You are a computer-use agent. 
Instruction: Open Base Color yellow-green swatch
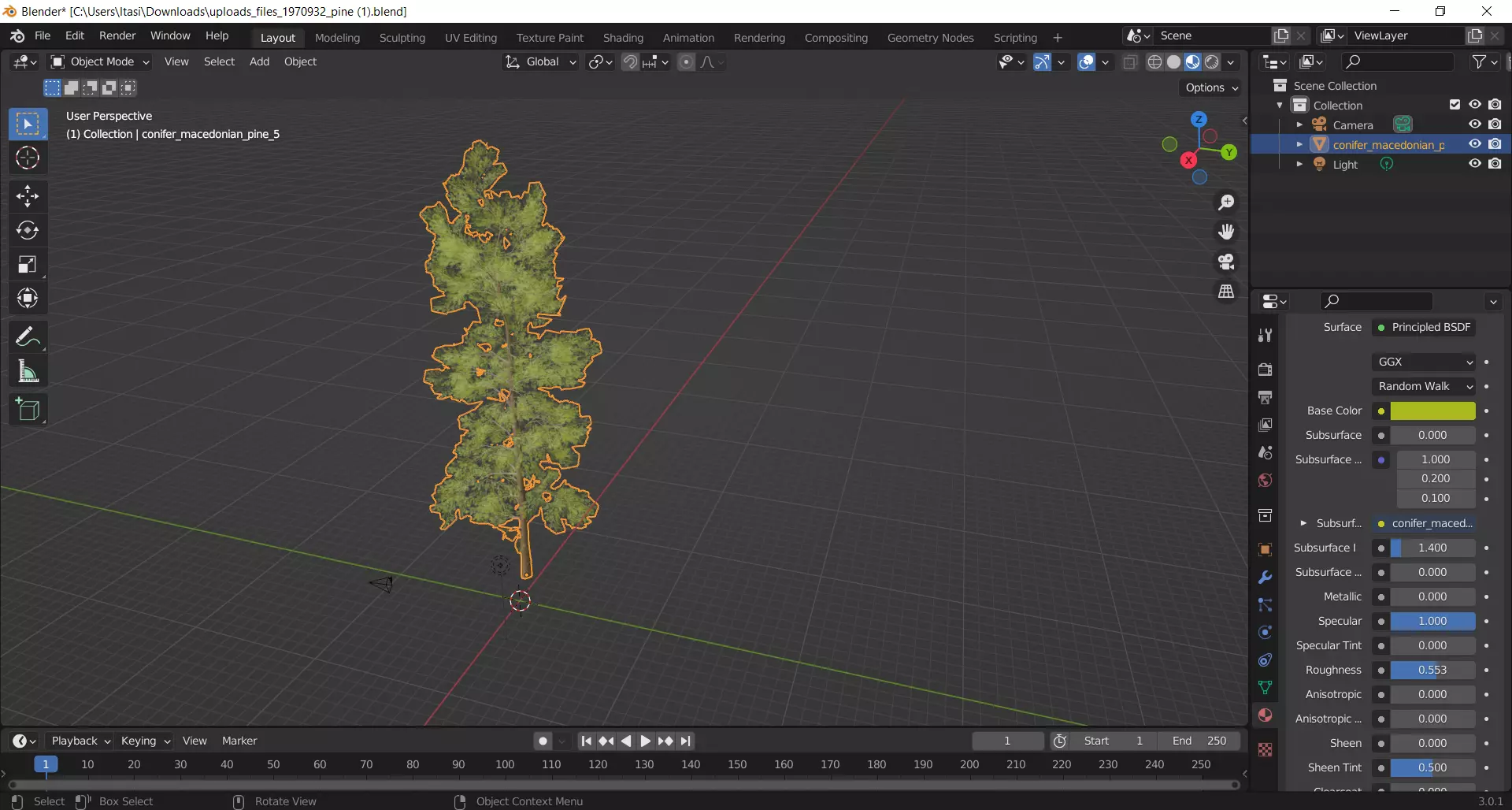pos(1432,411)
